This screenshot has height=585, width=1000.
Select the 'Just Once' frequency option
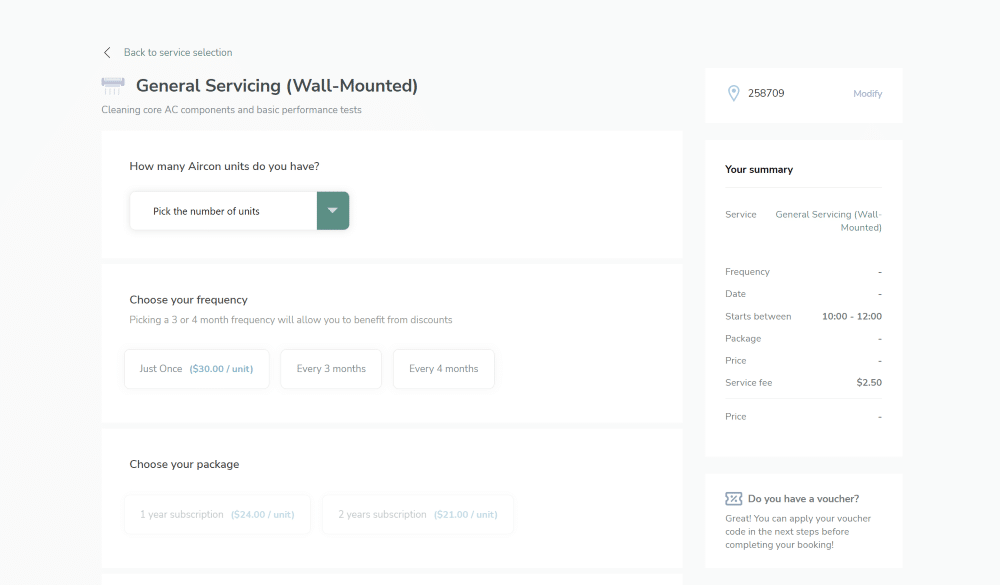197,369
